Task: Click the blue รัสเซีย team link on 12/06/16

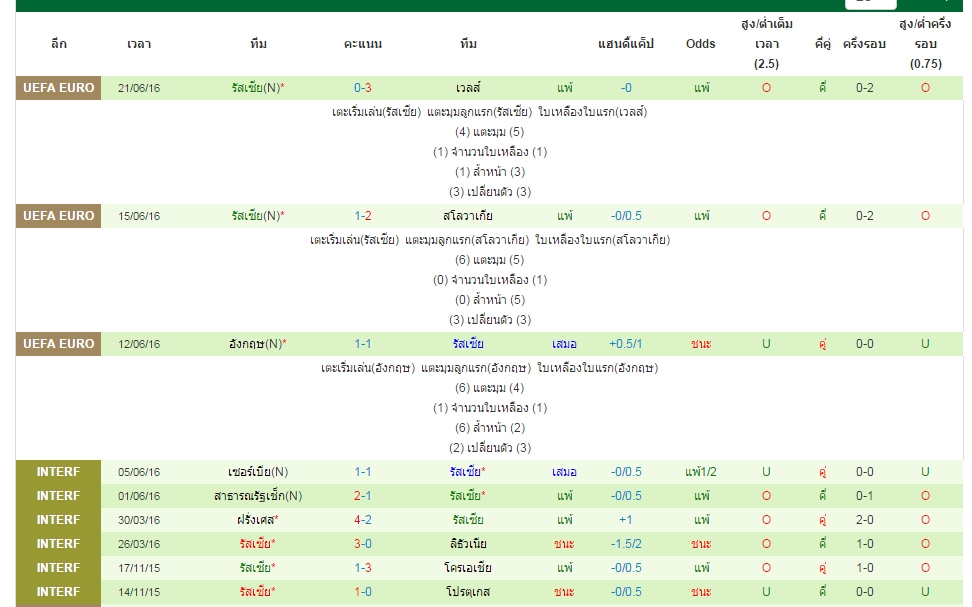Action: coord(468,343)
